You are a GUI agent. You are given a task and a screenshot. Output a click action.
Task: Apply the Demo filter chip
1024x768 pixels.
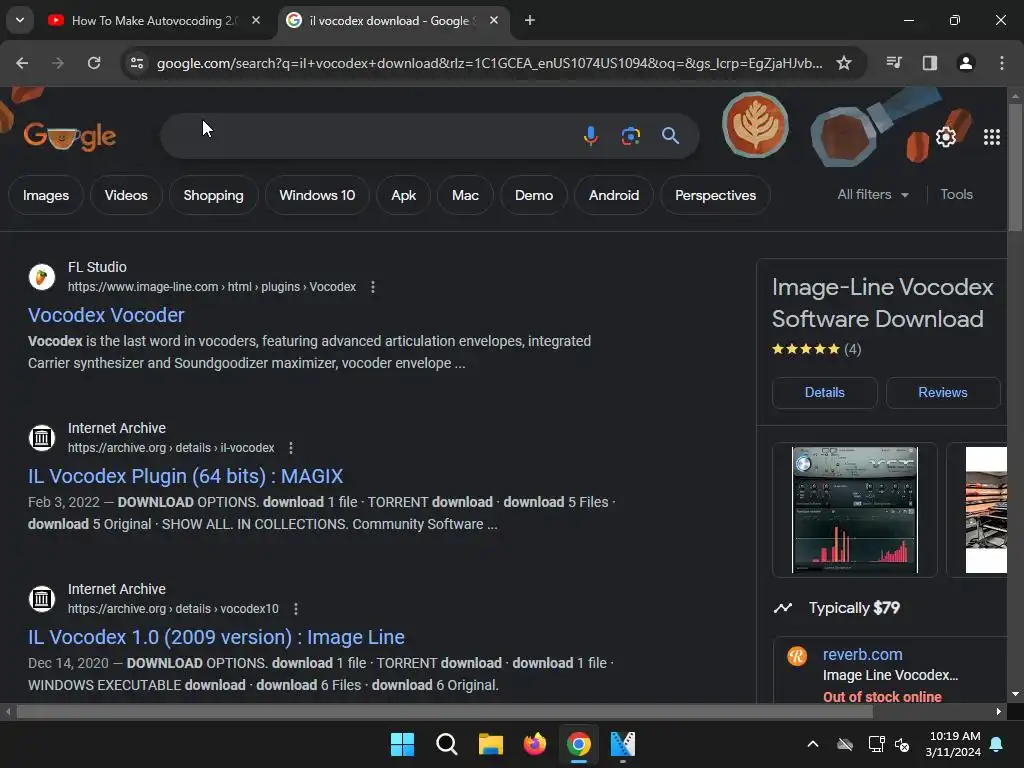point(534,195)
